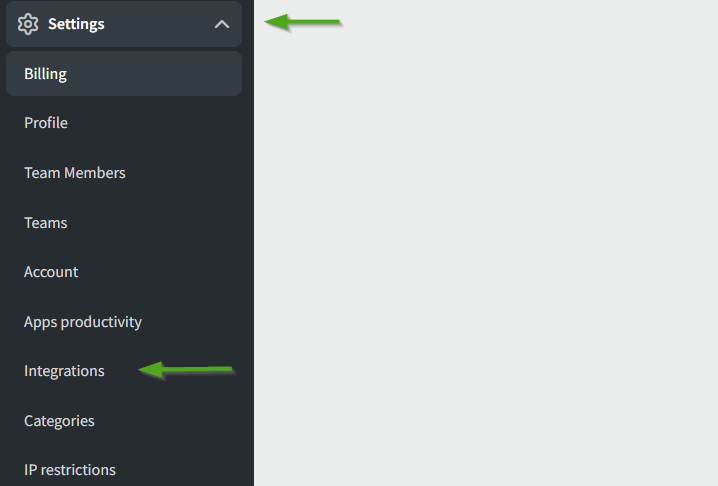Click the Settings header label
Image resolution: width=718 pixels, height=486 pixels.
(x=76, y=24)
